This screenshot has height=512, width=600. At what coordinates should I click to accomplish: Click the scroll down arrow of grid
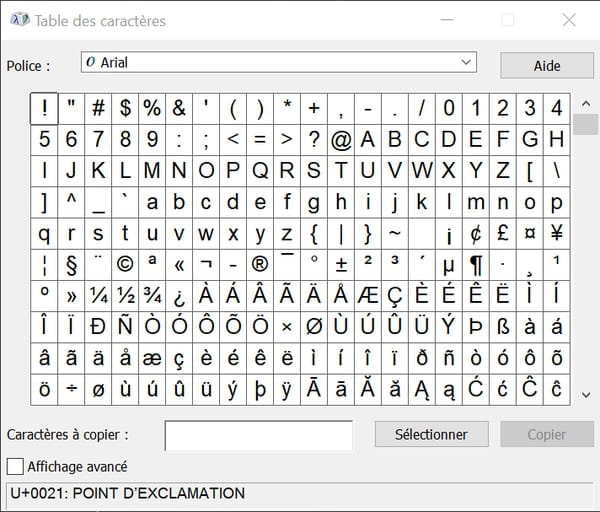(585, 395)
